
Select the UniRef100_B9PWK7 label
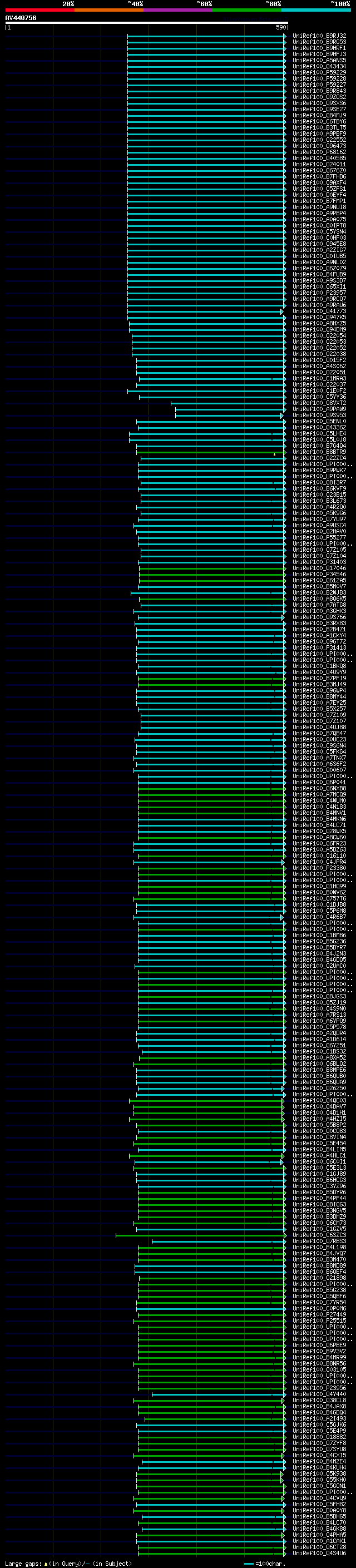(x=319, y=470)
